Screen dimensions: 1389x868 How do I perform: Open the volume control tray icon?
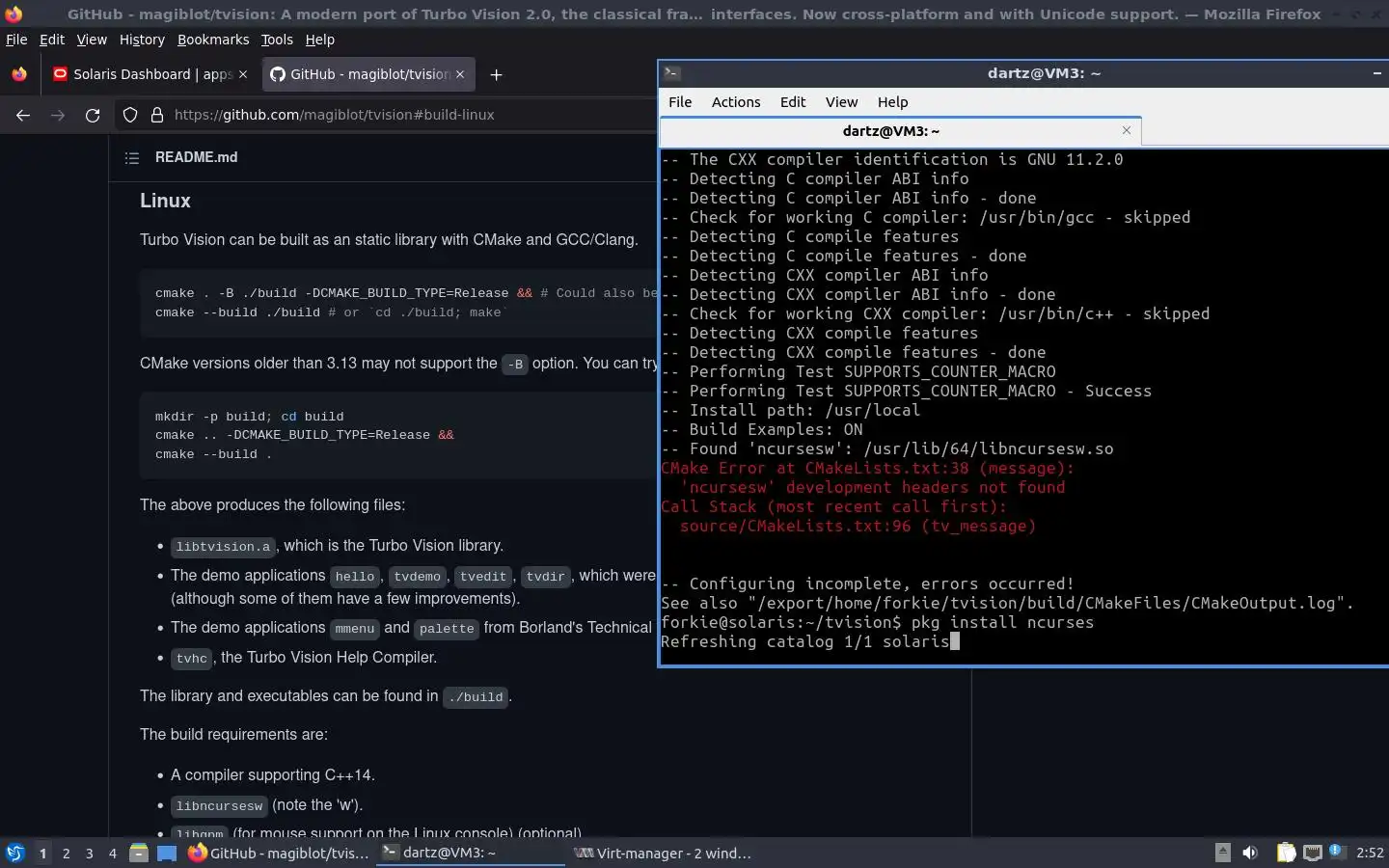click(x=1250, y=853)
